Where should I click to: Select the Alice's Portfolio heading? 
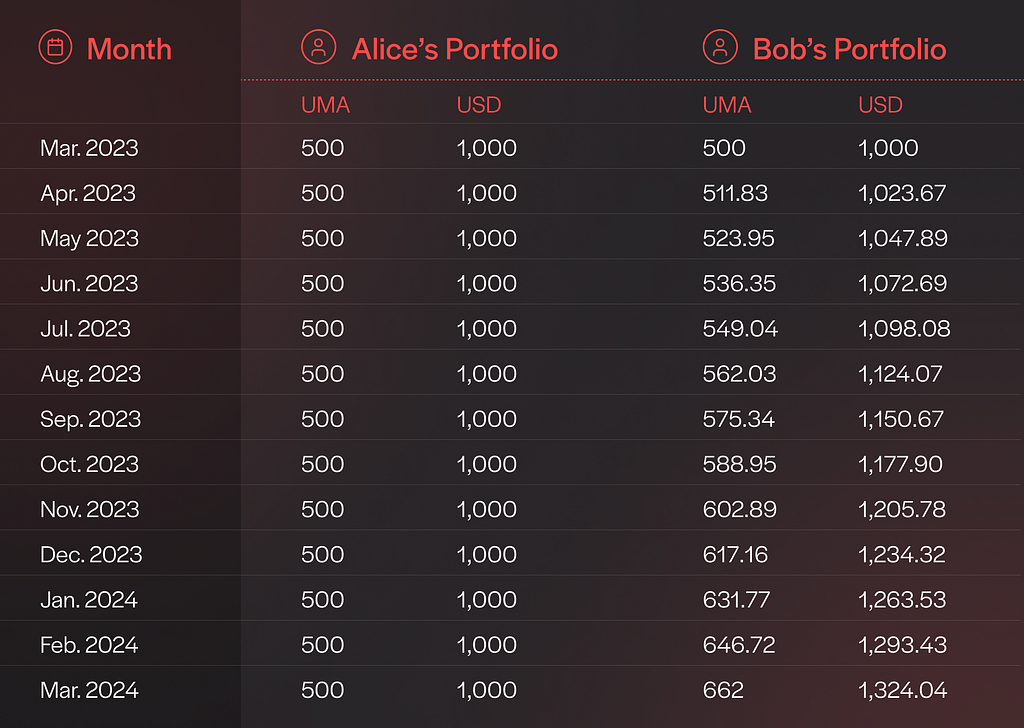click(455, 49)
